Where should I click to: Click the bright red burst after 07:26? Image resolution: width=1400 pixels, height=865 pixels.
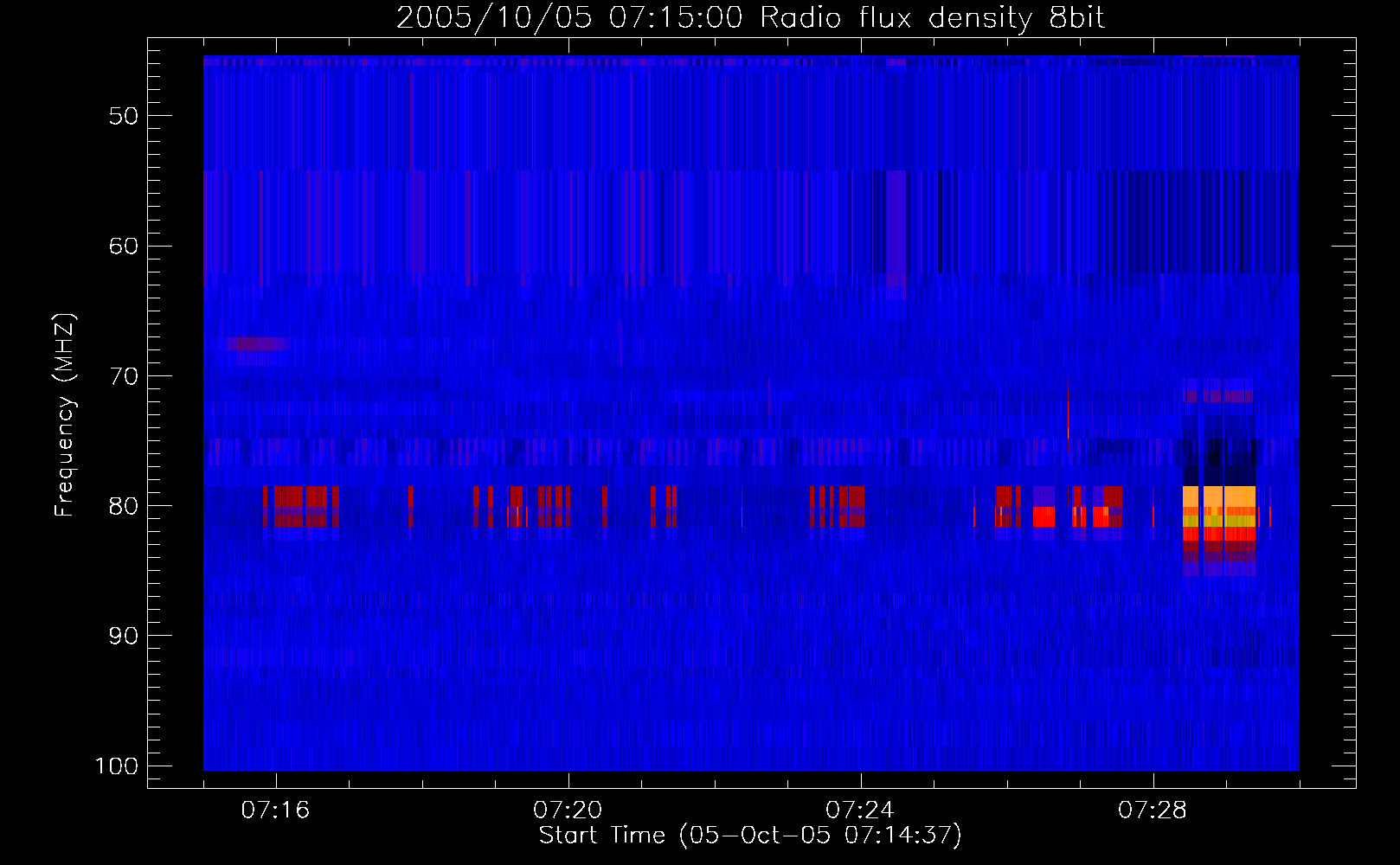1044,516
